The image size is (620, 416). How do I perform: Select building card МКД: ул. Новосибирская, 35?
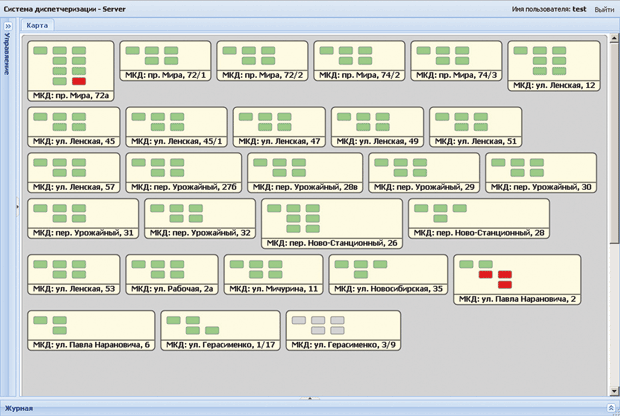coord(388,274)
